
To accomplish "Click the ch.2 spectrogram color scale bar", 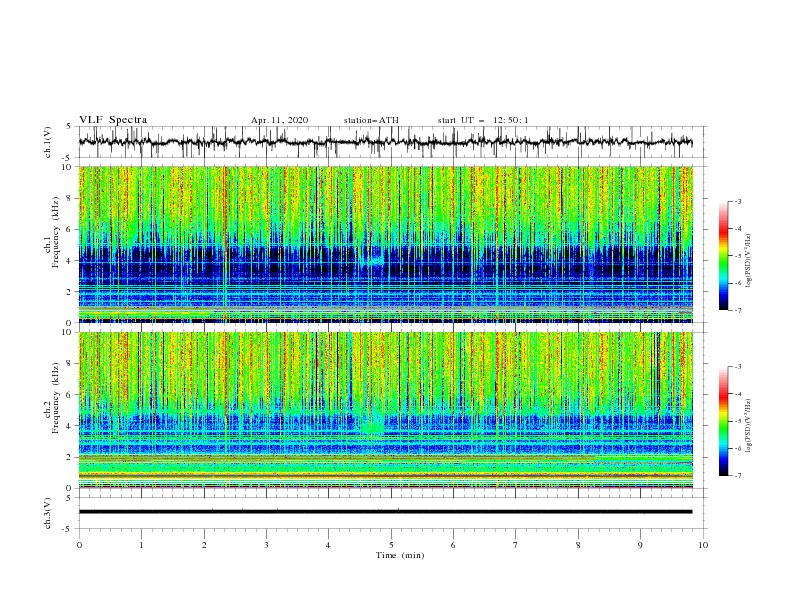I will (723, 421).
